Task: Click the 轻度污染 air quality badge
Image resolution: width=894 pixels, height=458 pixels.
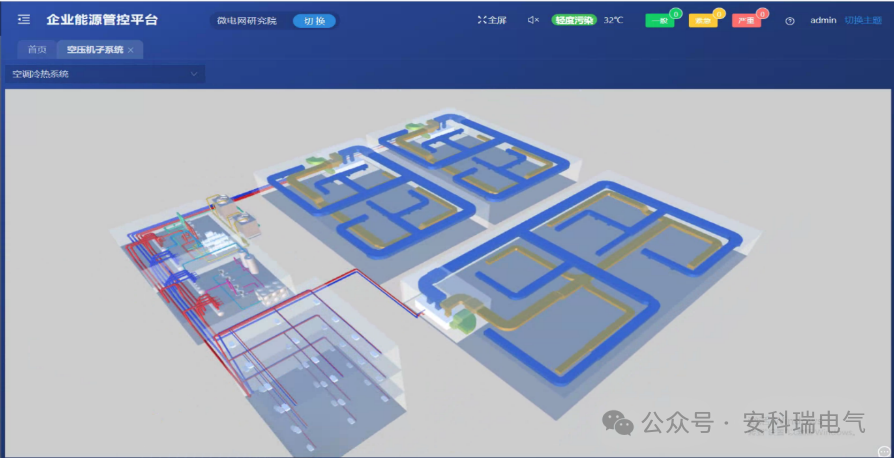Action: [574, 20]
